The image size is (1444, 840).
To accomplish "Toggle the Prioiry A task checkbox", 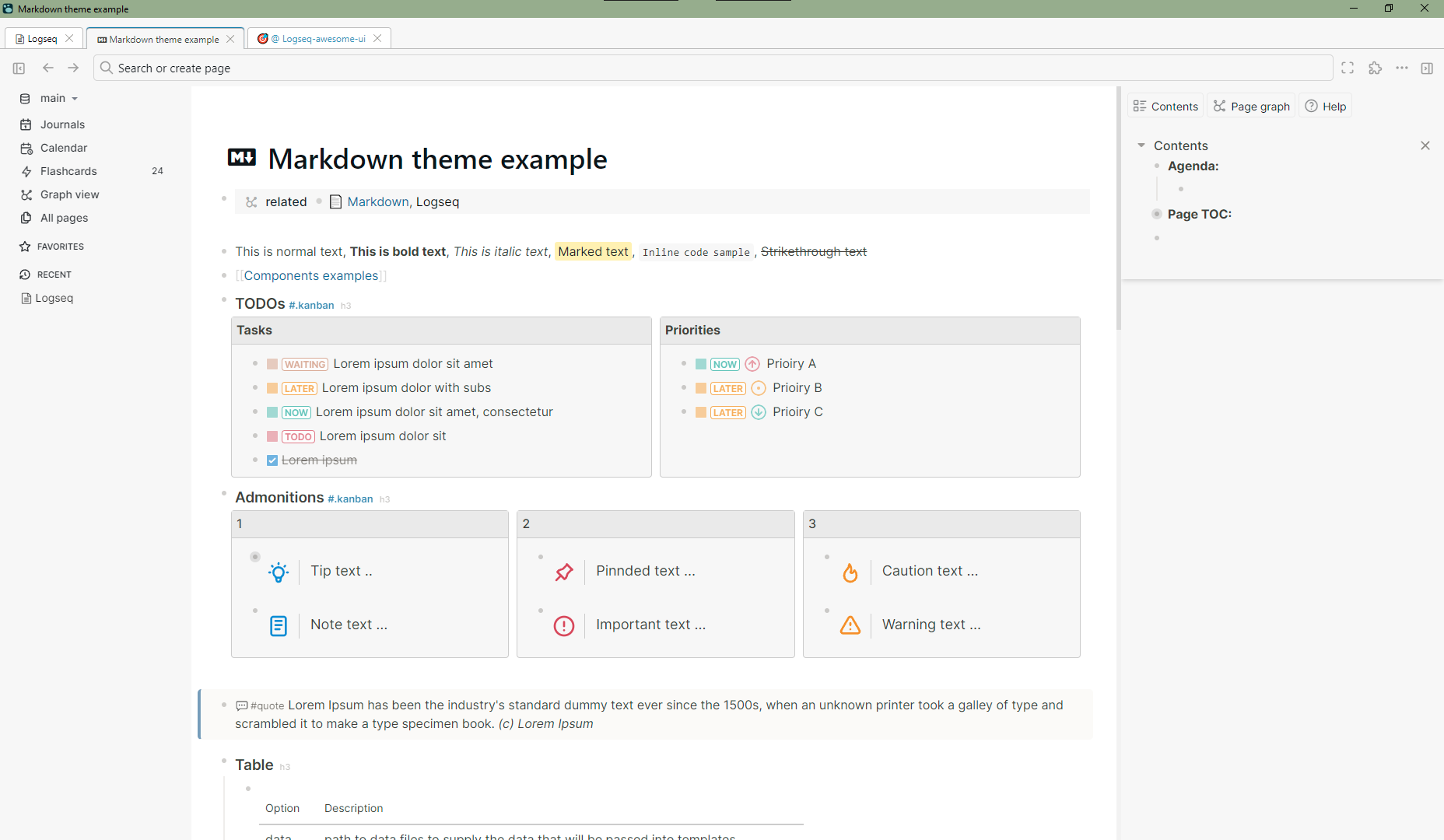I will pyautogui.click(x=701, y=364).
